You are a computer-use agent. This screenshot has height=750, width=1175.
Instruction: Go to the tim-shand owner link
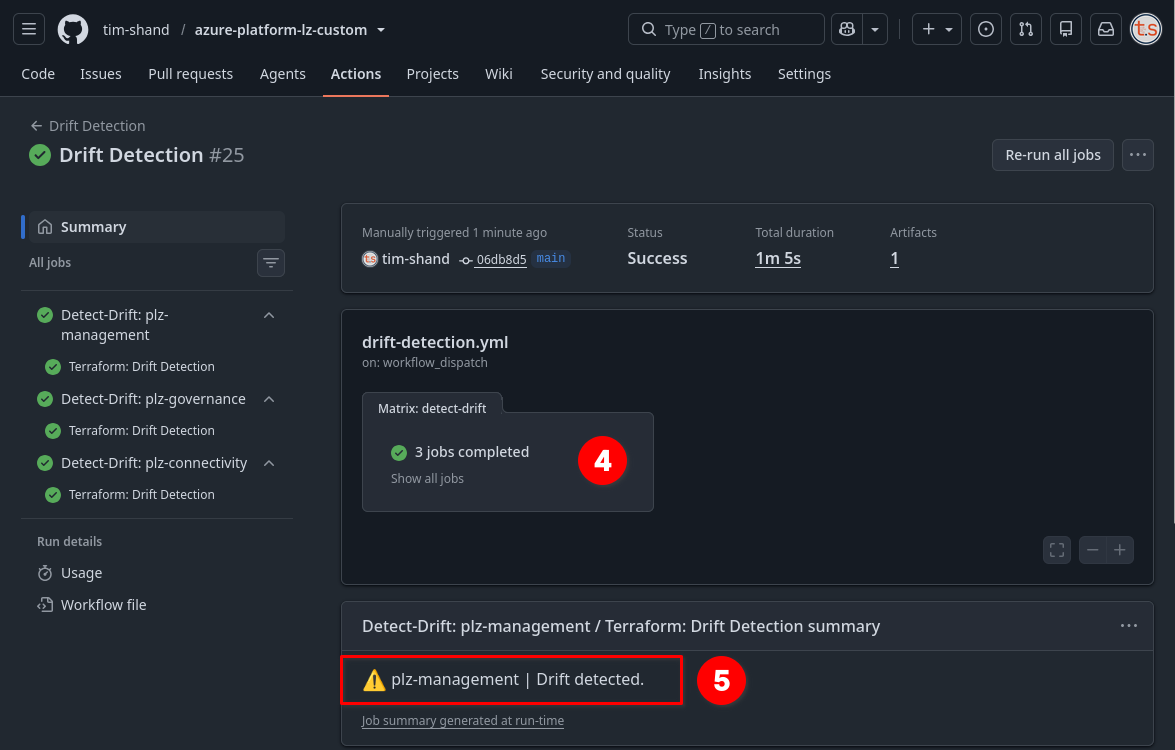136,30
